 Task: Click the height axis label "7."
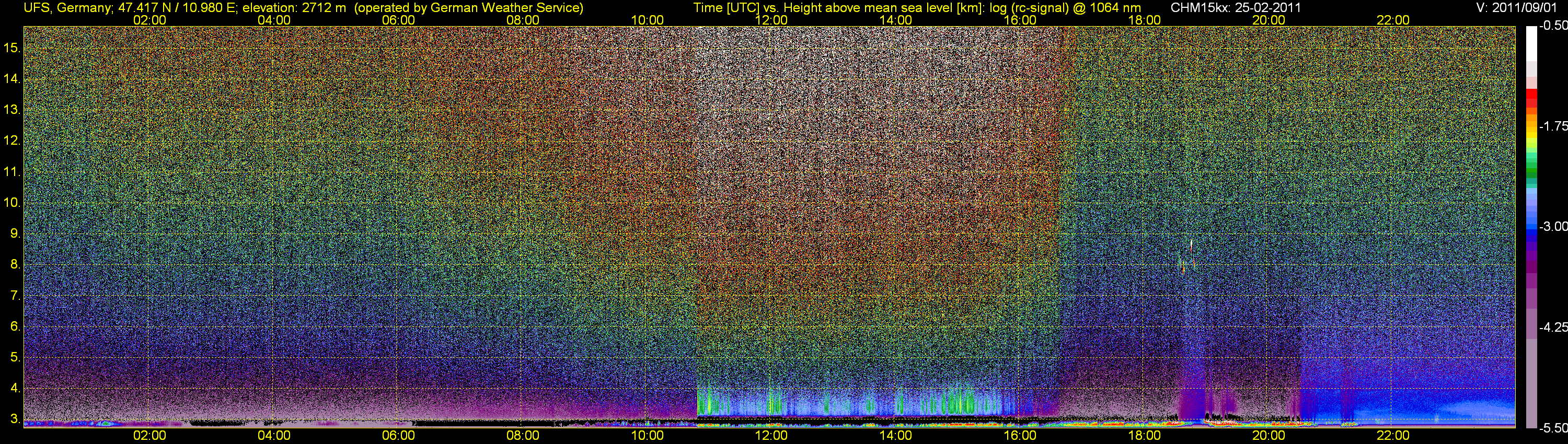tap(16, 296)
